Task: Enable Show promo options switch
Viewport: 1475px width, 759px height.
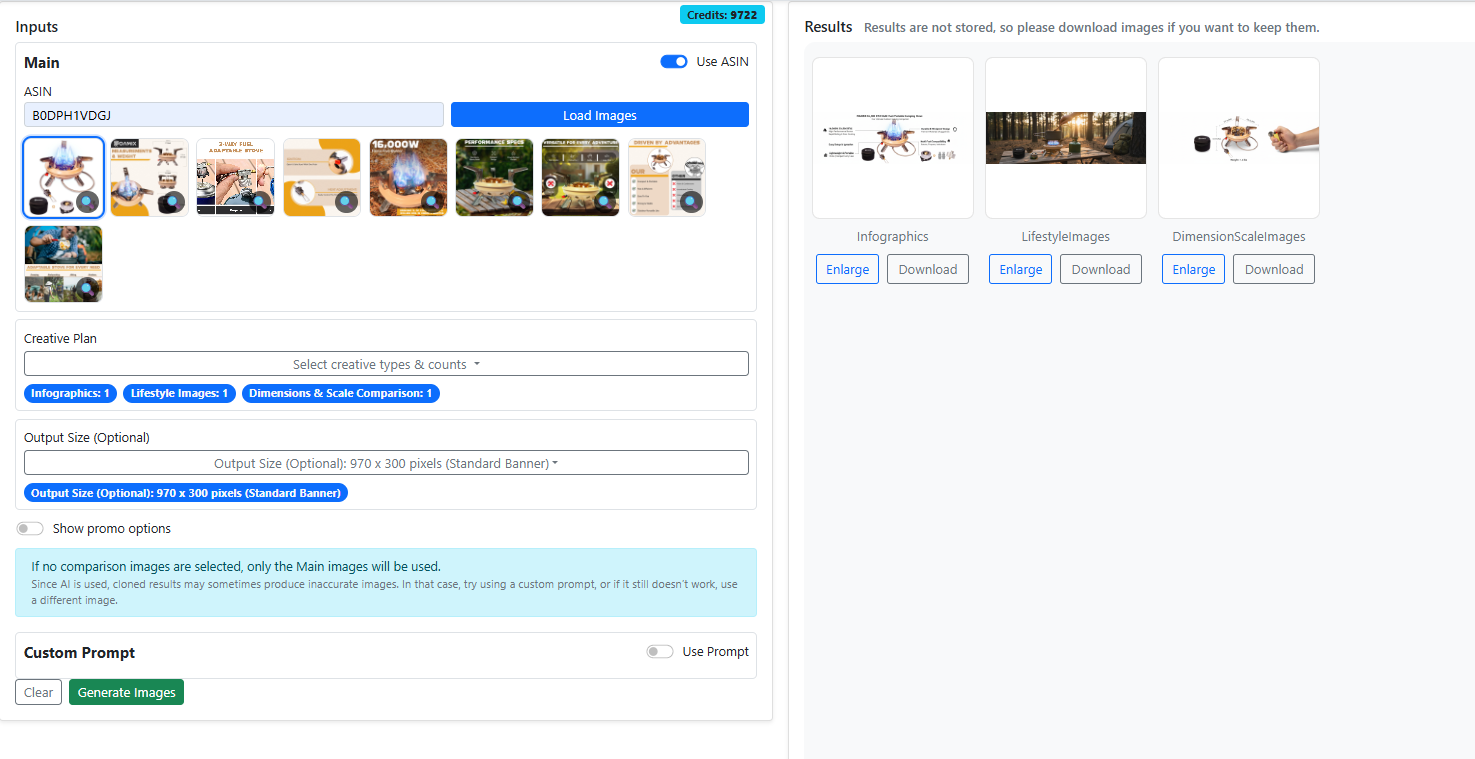Action: click(x=30, y=529)
